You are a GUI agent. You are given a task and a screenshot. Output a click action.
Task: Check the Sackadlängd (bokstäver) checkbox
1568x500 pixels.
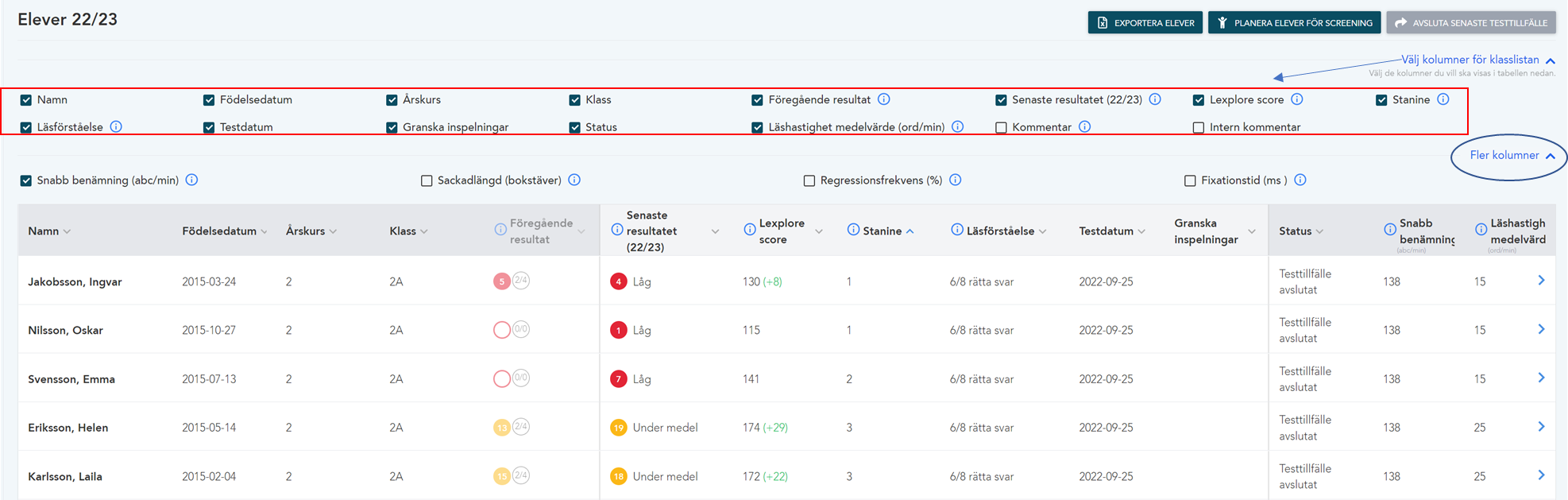point(427,180)
